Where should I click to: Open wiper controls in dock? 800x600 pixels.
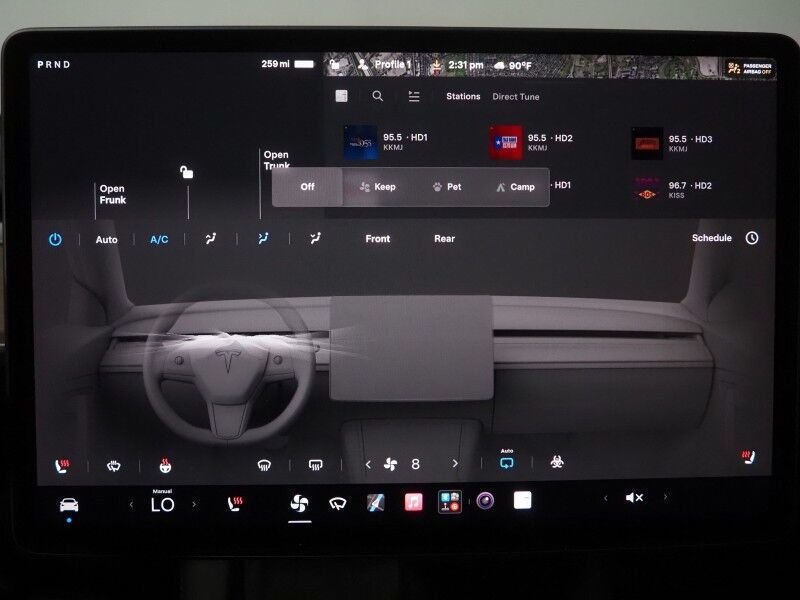coord(337,504)
